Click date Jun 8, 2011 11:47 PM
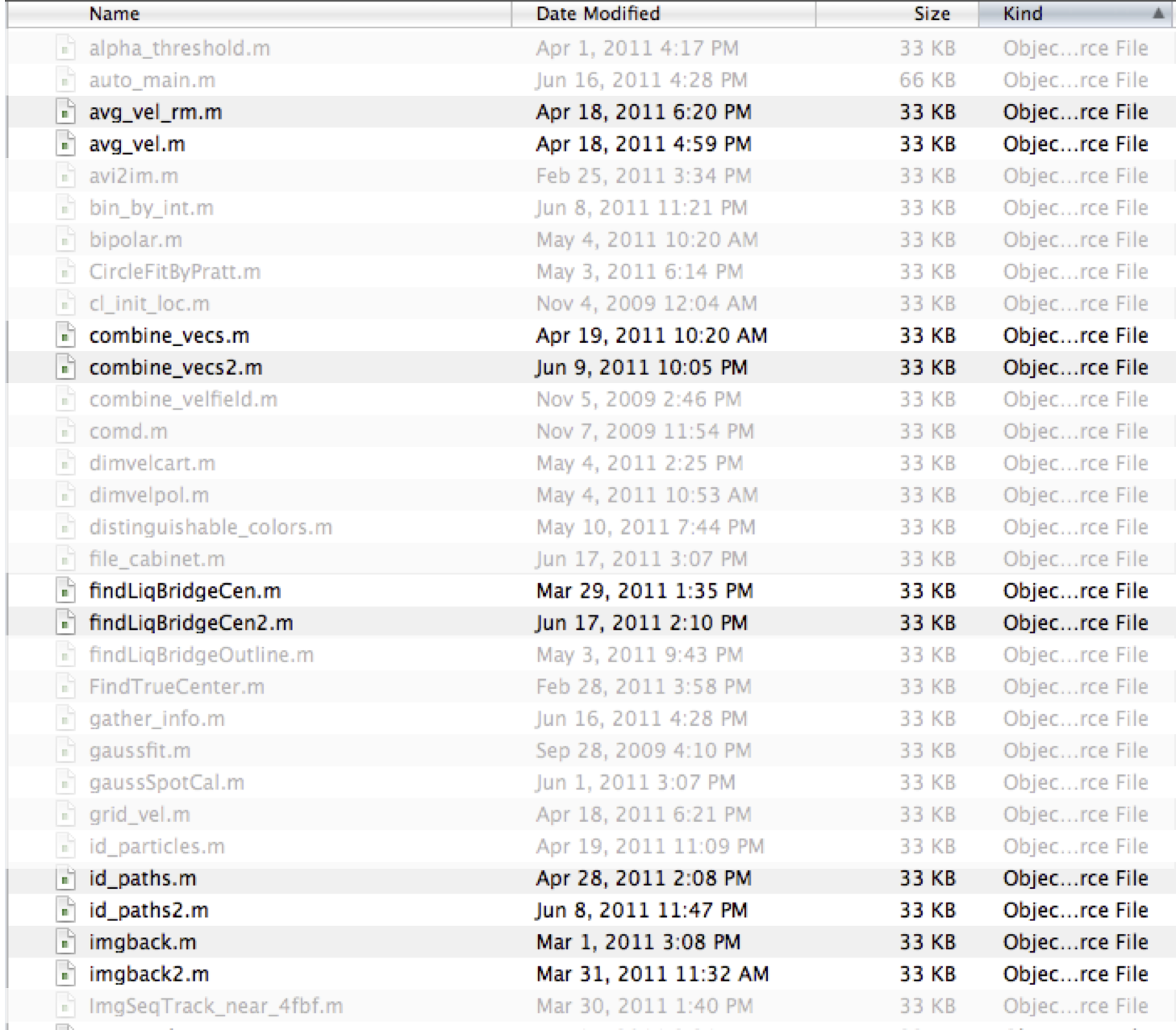 pyautogui.click(x=642, y=911)
